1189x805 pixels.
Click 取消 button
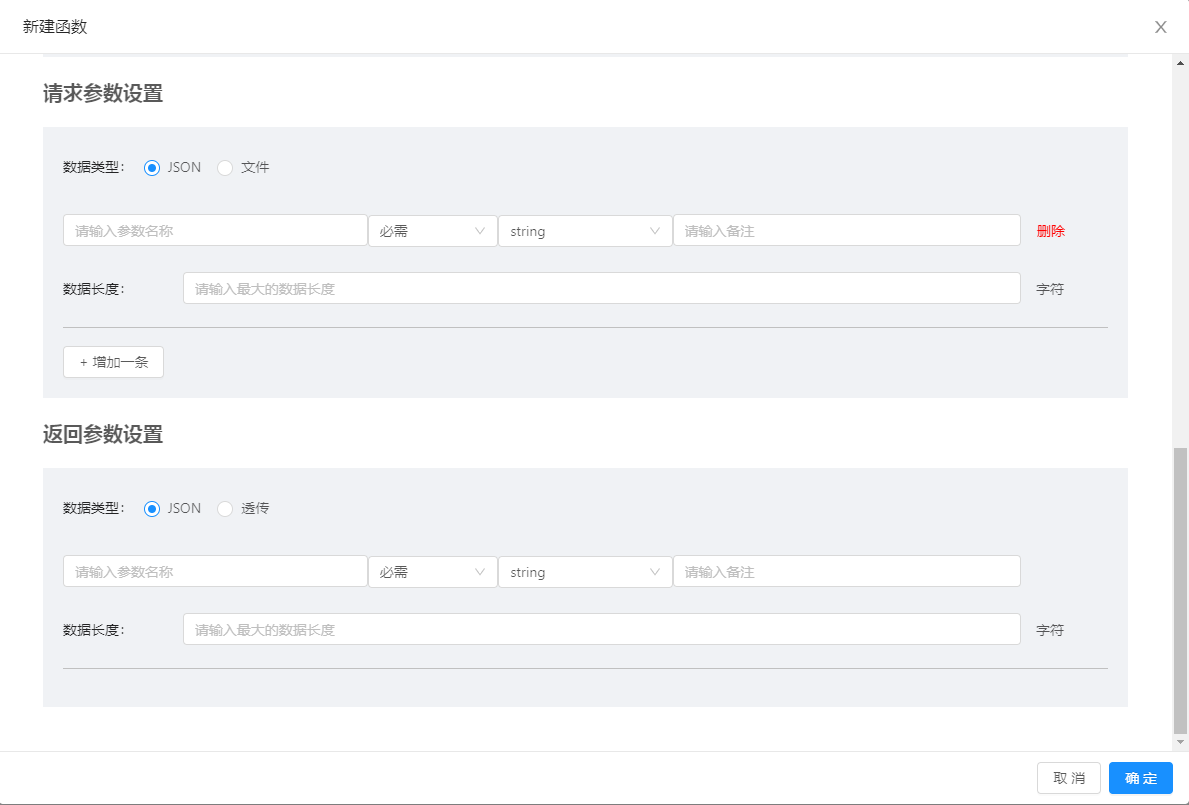click(x=1068, y=778)
